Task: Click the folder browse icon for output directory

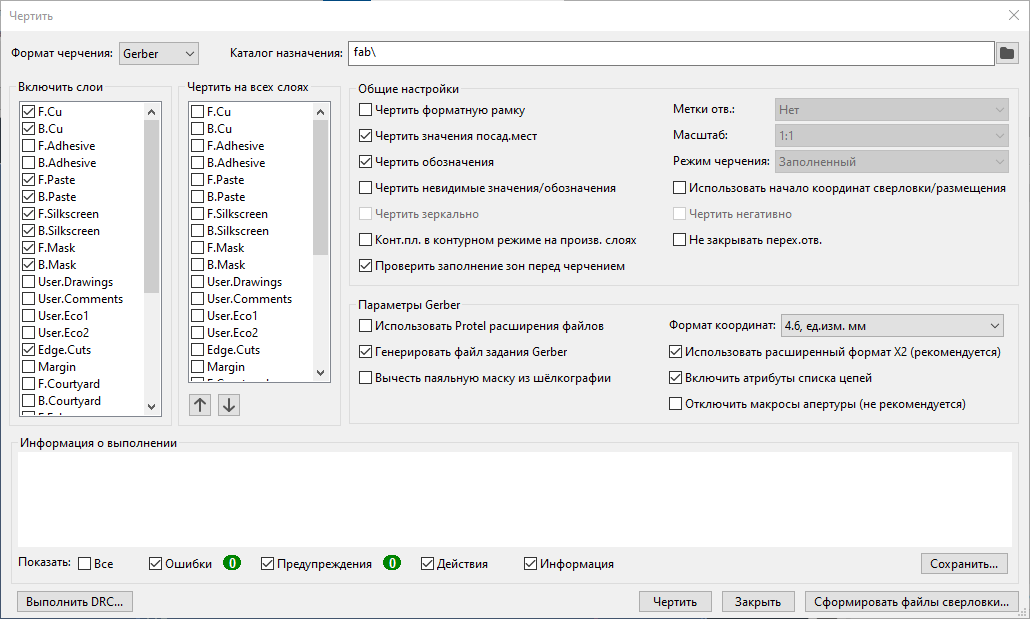Action: pos(1008,53)
